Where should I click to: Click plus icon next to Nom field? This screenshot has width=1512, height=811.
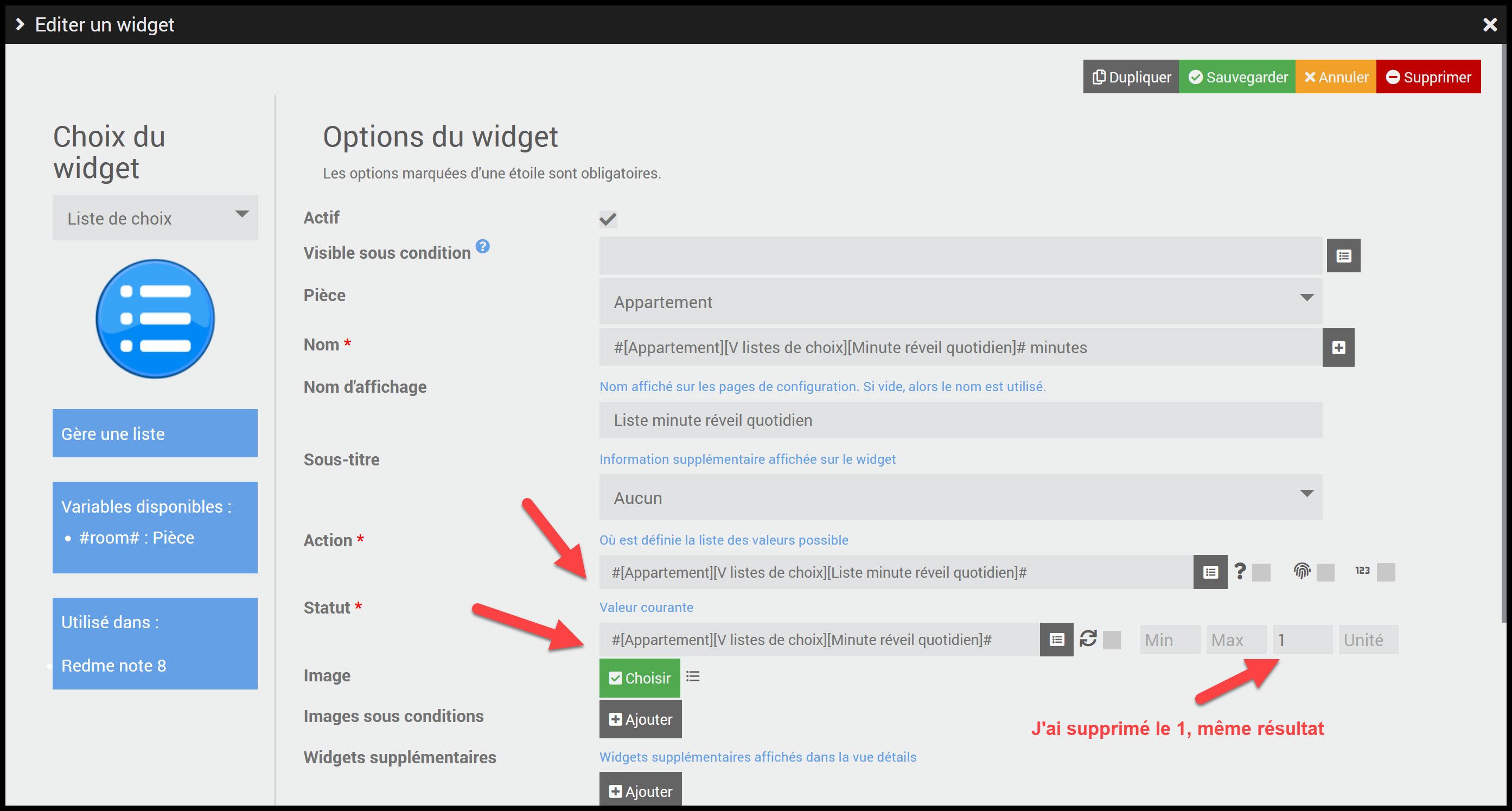click(x=1338, y=348)
